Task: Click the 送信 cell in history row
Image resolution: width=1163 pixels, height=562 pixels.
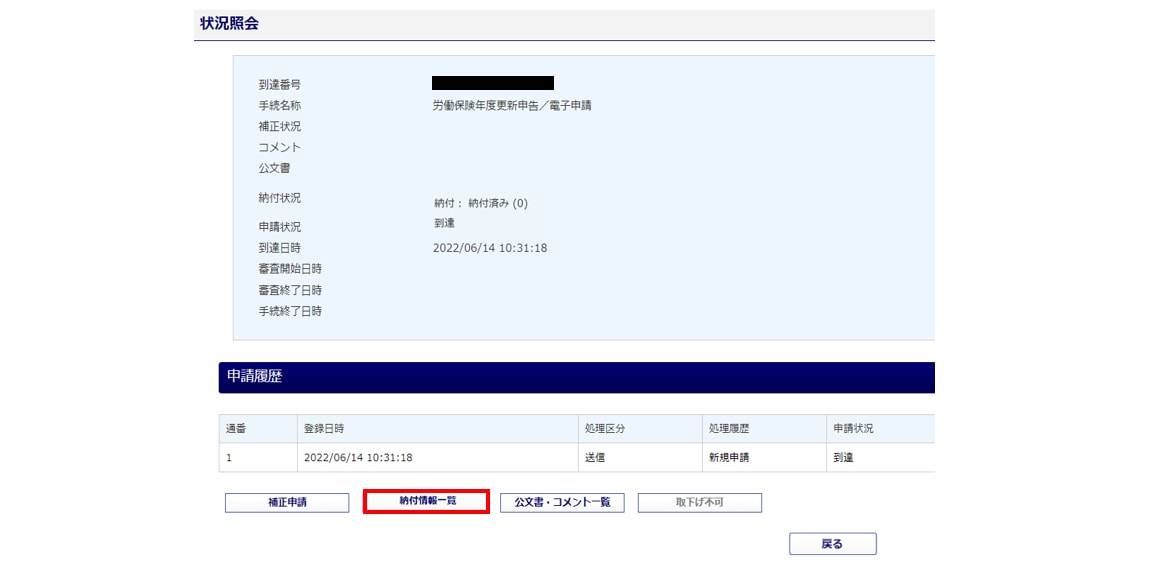Action: tap(595, 458)
